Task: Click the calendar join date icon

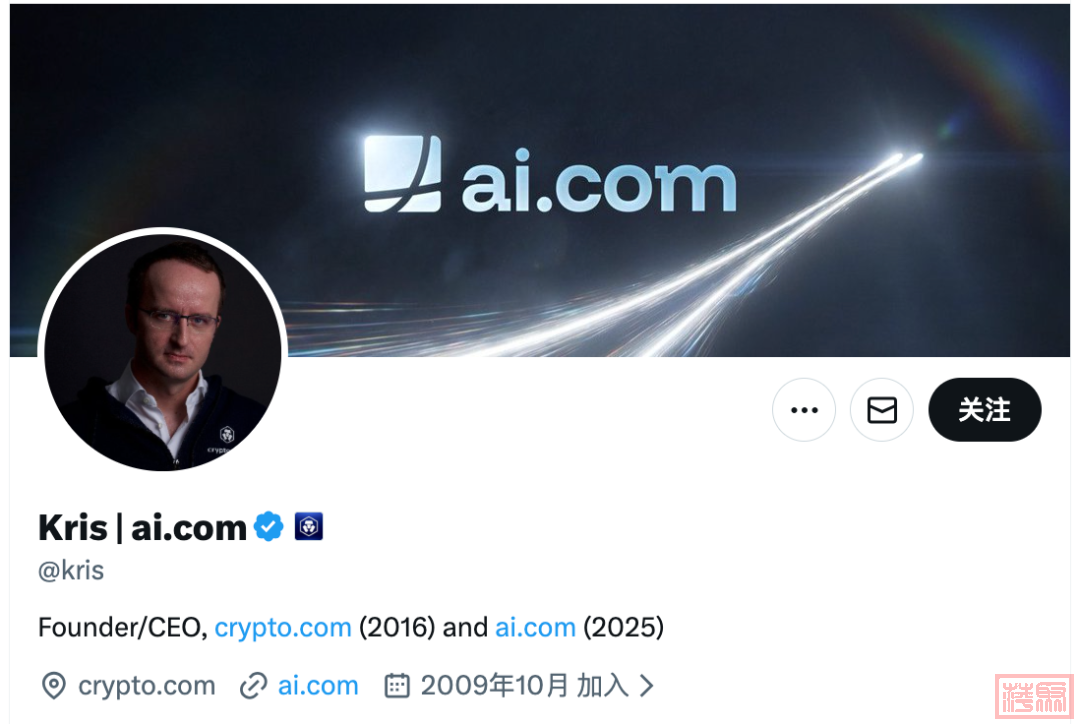Action: [397, 686]
